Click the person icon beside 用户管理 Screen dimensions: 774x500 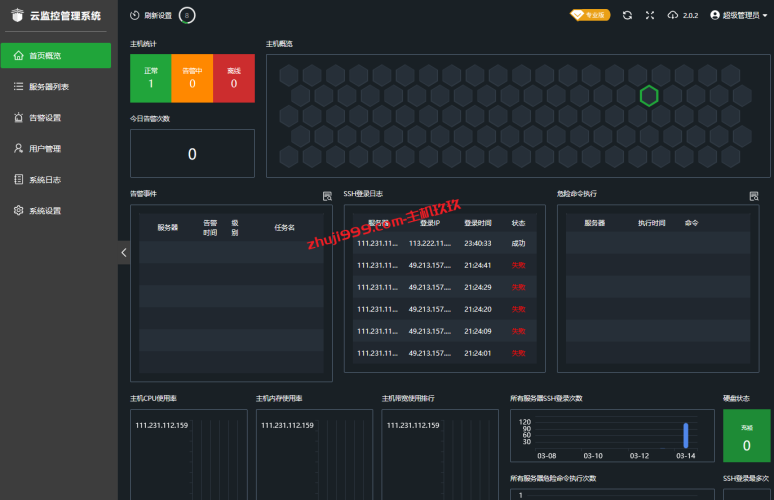(x=18, y=148)
